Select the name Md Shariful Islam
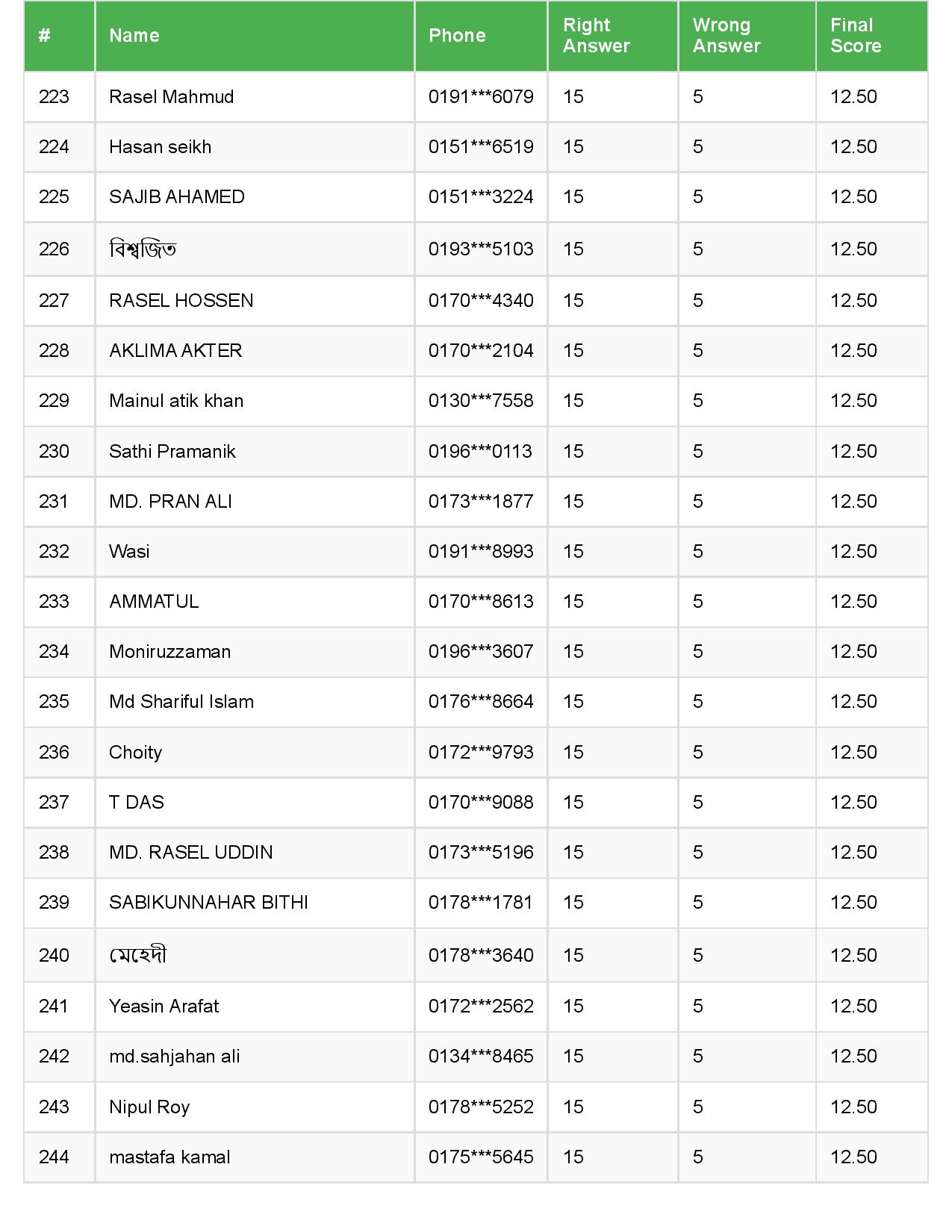The width and height of the screenshot is (952, 1232). pyautogui.click(x=181, y=702)
